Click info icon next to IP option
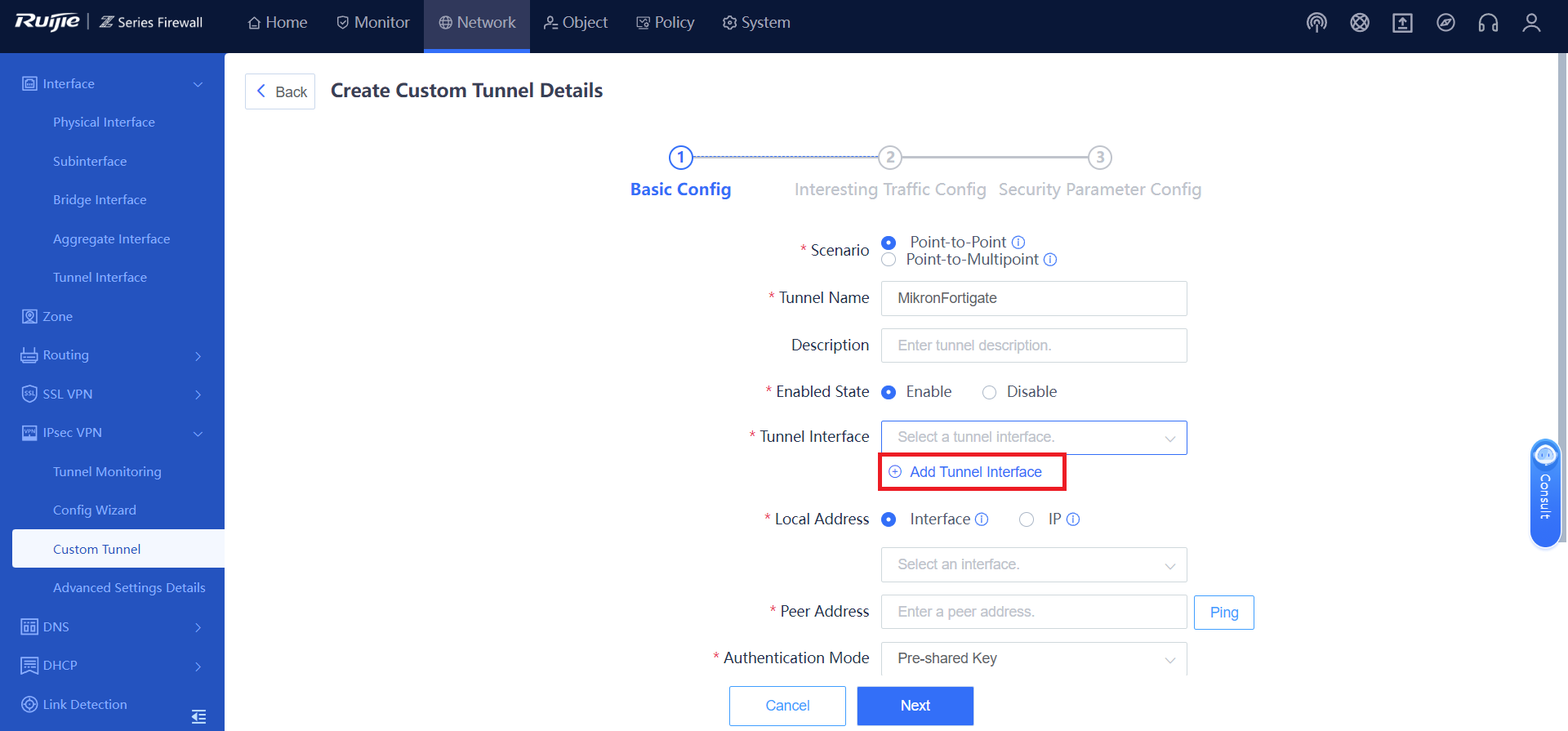 coord(1073,519)
